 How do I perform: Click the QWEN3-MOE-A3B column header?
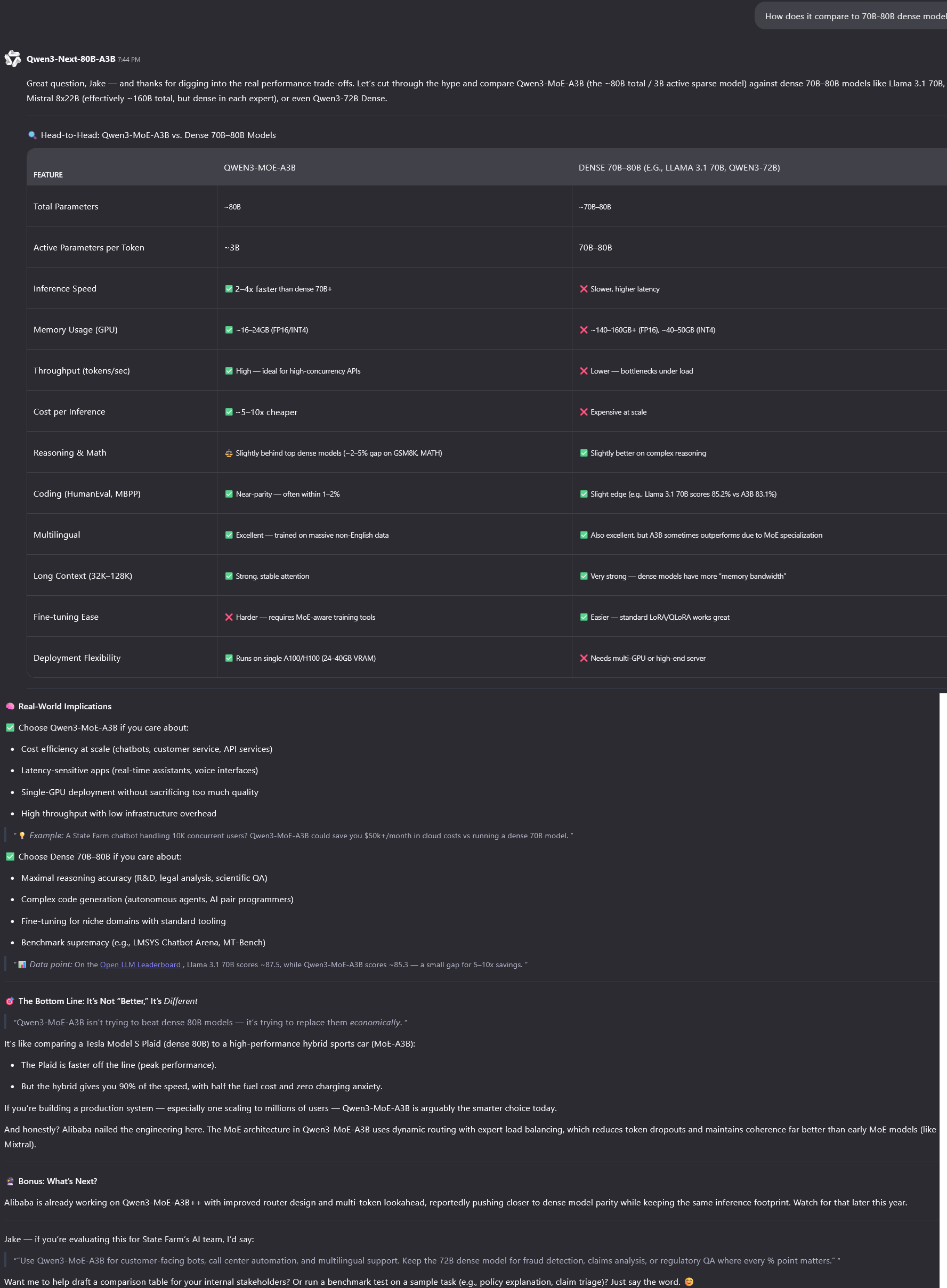[260, 167]
